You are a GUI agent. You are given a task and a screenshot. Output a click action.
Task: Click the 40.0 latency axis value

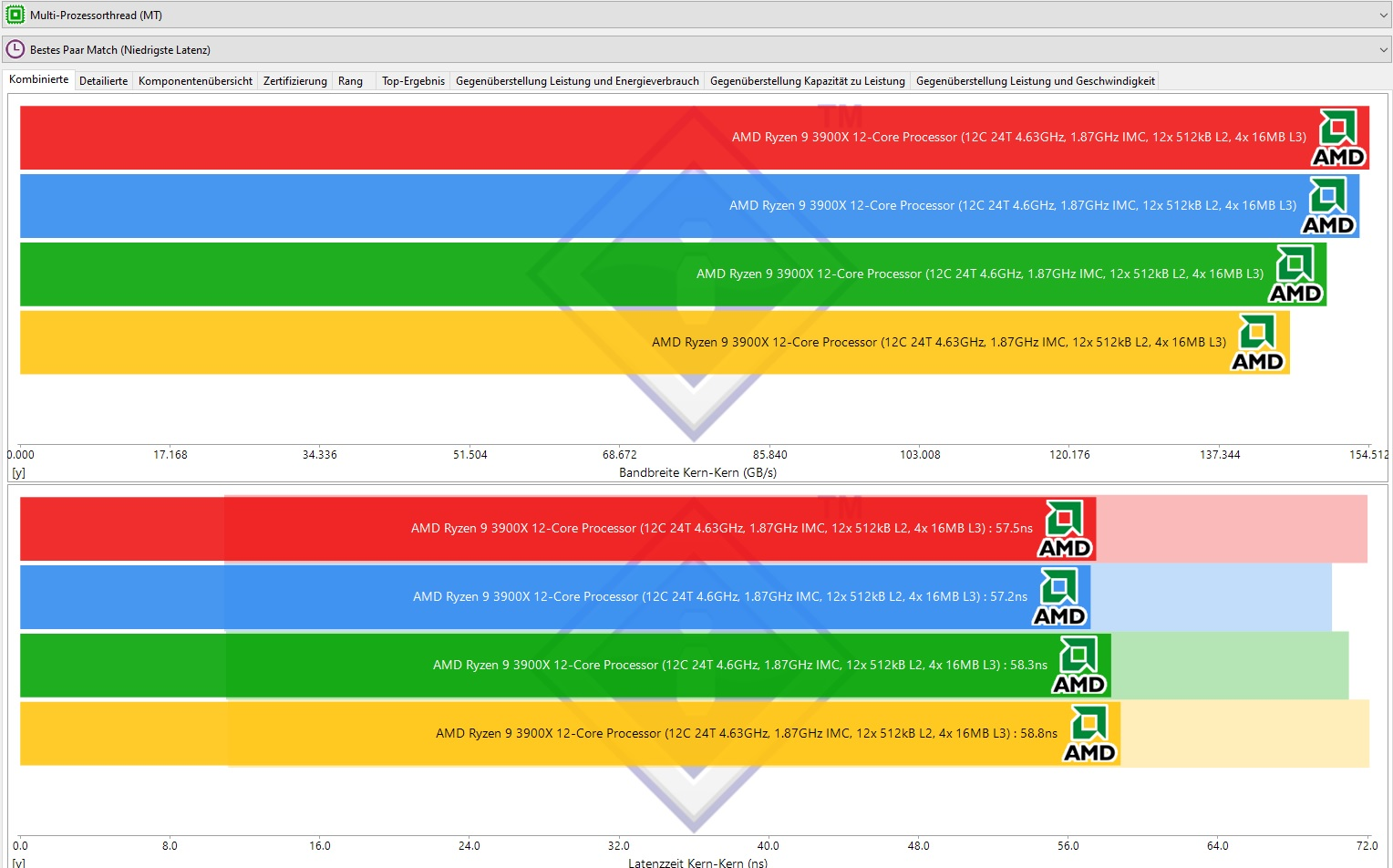point(768,845)
